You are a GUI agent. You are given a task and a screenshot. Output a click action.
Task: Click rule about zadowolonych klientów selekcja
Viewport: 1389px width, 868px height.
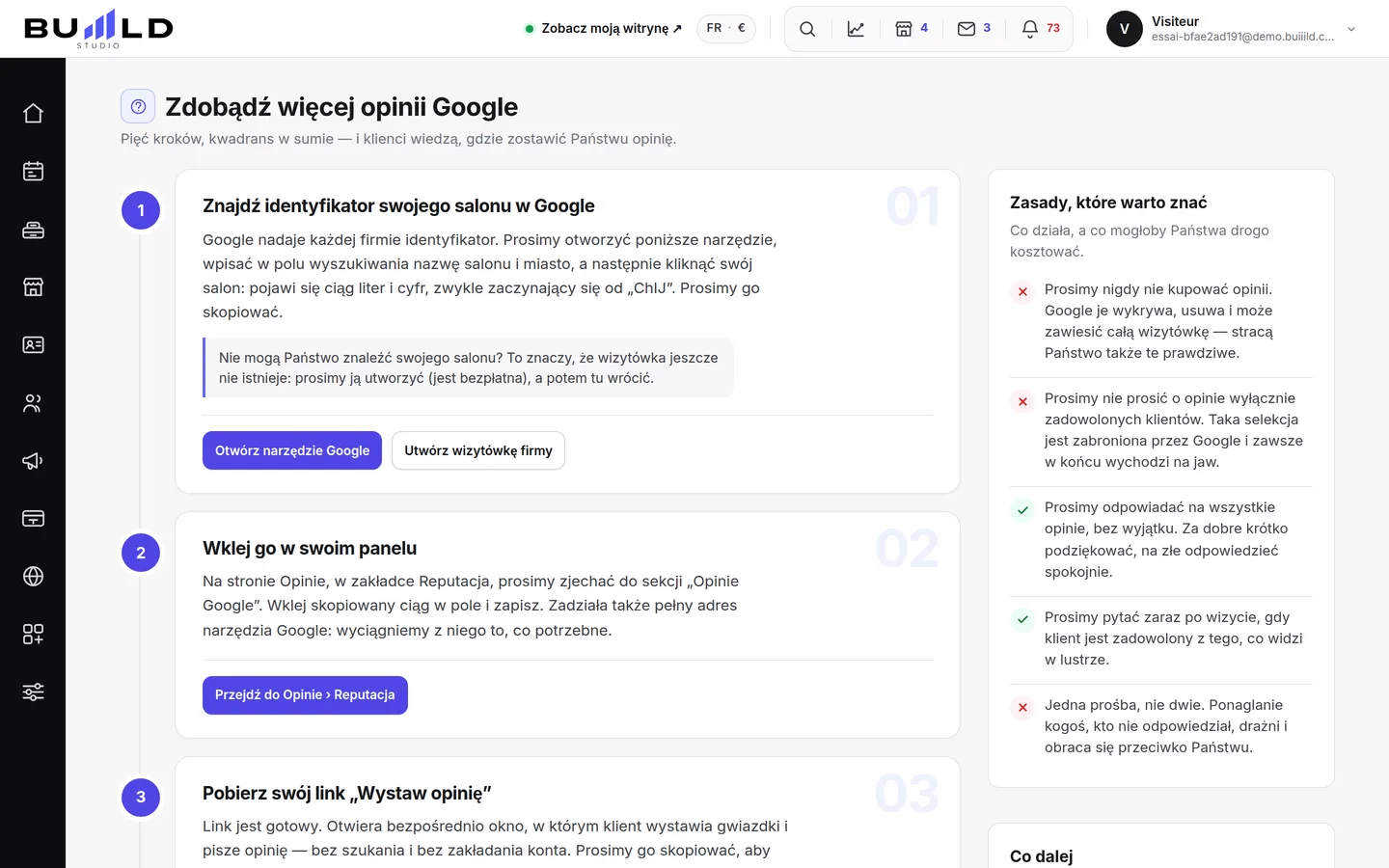tap(1161, 430)
